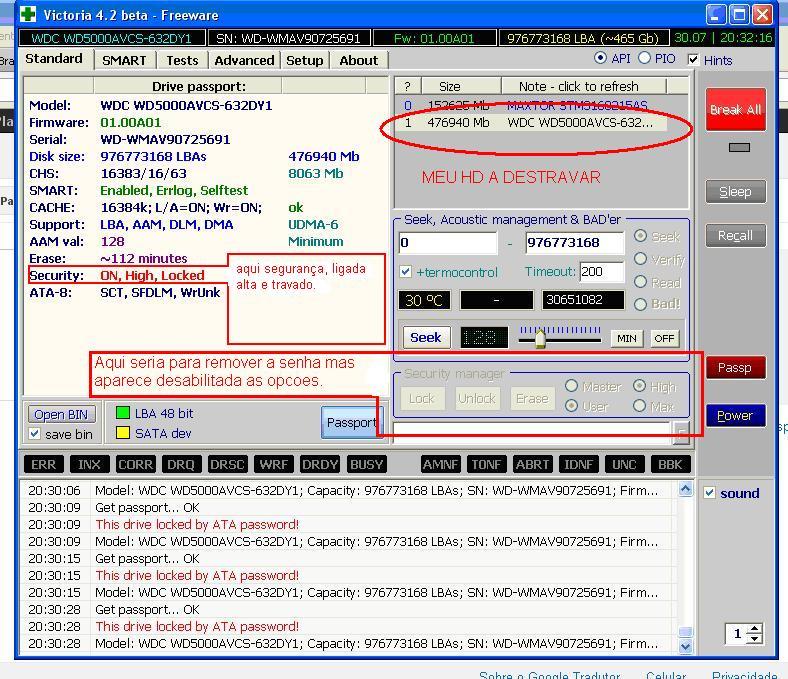Click the DRDY status indicator

pos(320,464)
